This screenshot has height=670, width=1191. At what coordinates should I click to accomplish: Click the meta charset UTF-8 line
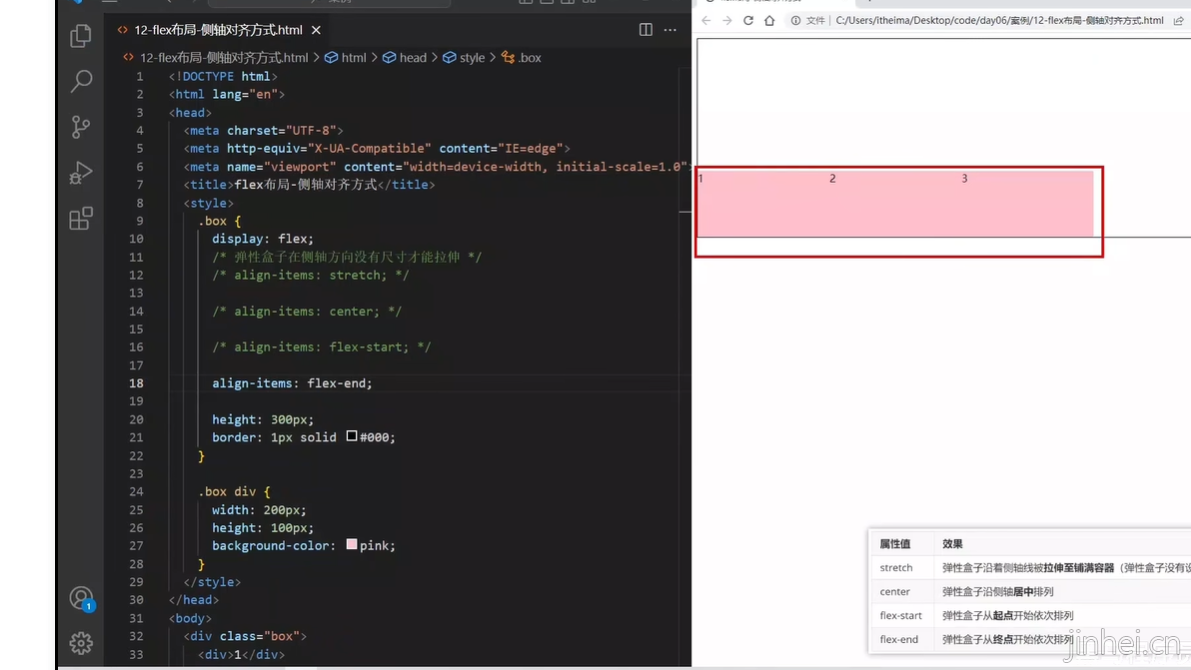[263, 131]
